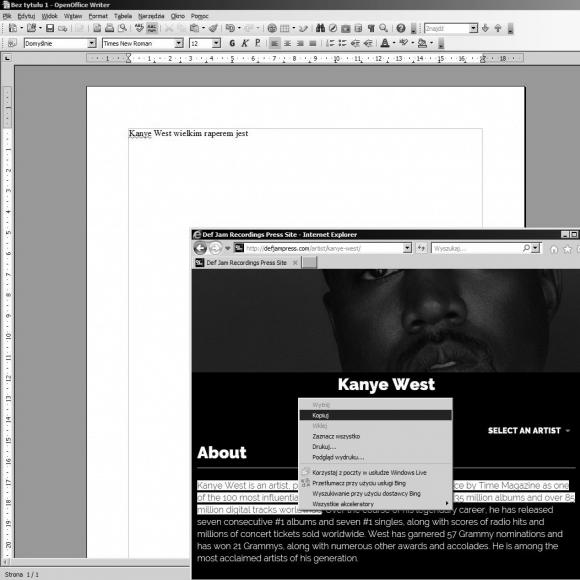Align text left in Writer
The image size is (580, 580).
pos(274,43)
